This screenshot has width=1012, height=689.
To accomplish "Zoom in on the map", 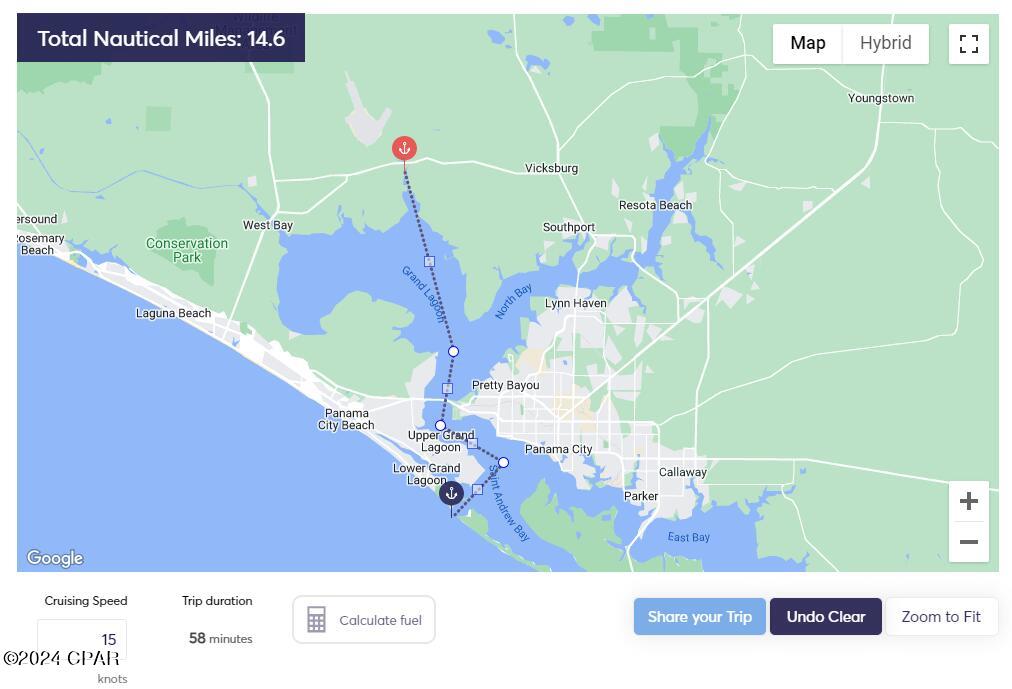I will (968, 501).
